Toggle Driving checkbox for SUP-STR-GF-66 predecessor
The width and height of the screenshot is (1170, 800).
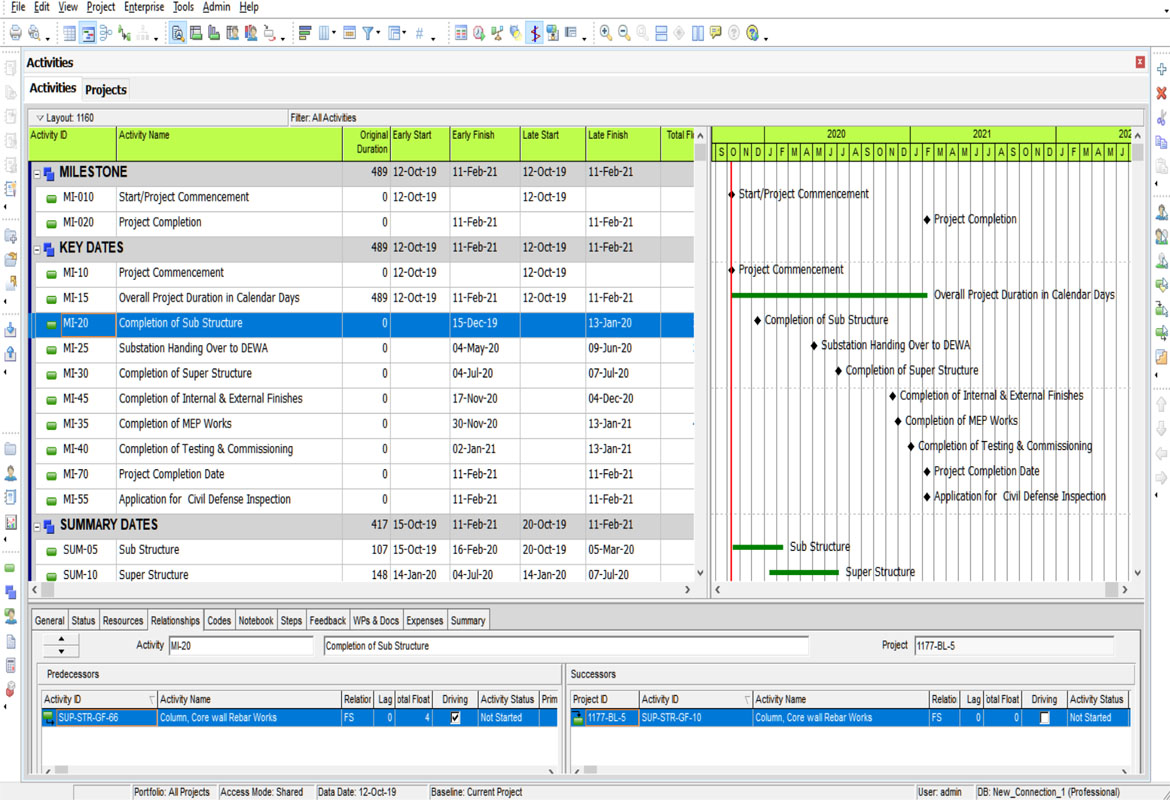(x=455, y=718)
